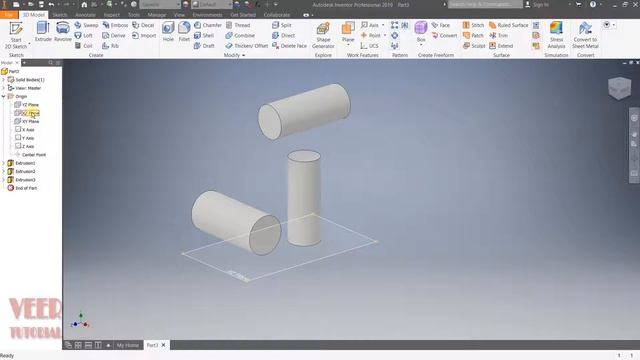The width and height of the screenshot is (640, 360).
Task: Click the Search Help & Commands field
Action: pos(485,4)
